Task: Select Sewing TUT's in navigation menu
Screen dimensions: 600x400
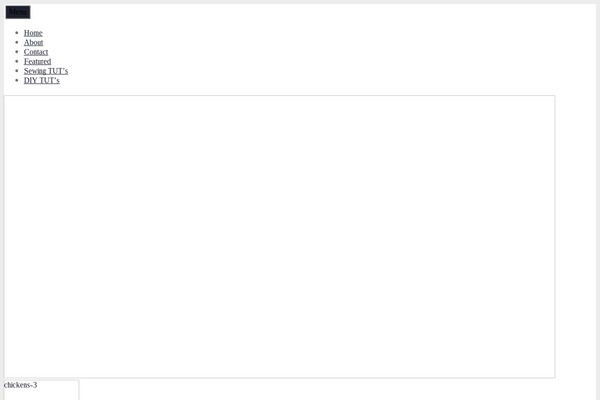Action: [46, 71]
